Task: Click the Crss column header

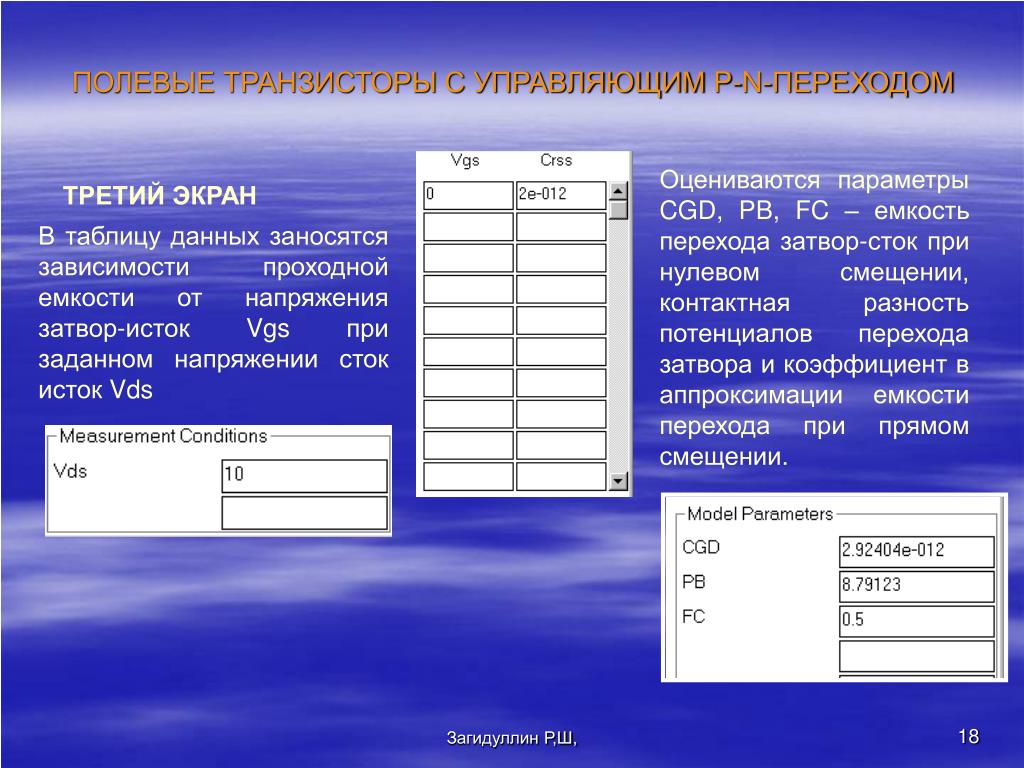Action: click(556, 160)
